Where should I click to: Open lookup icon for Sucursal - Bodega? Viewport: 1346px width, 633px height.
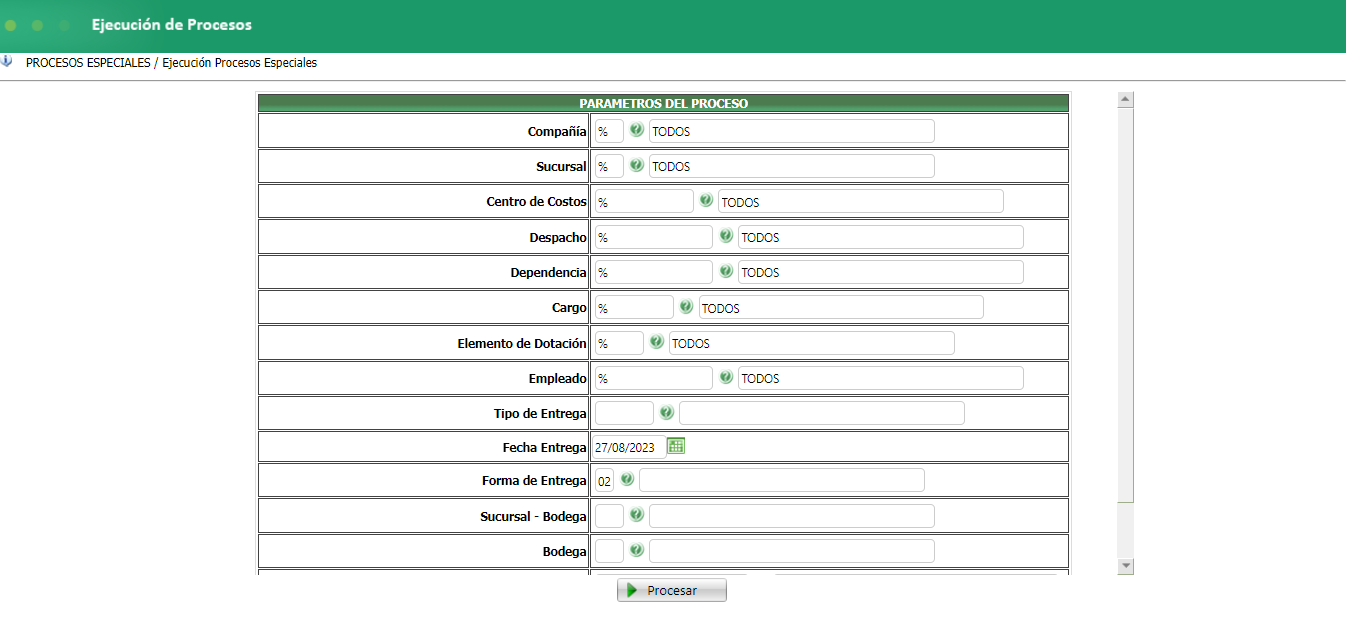point(637,515)
